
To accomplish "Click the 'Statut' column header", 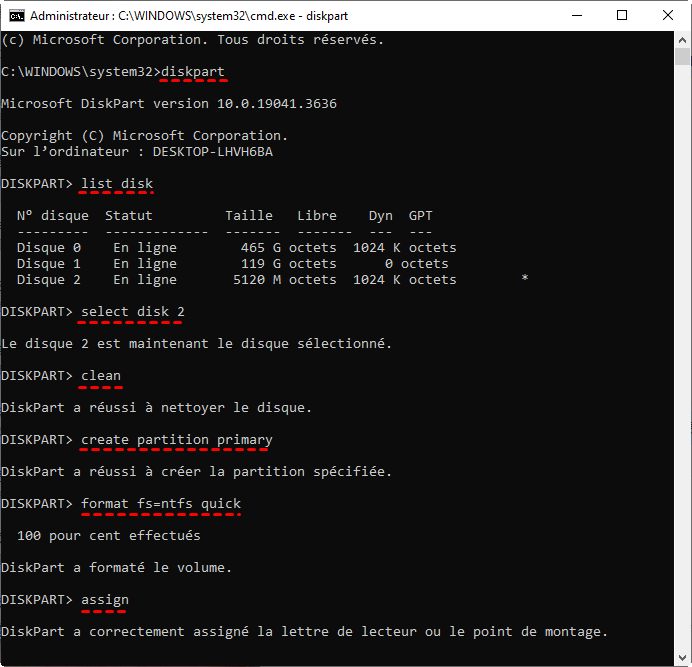I will click(128, 216).
